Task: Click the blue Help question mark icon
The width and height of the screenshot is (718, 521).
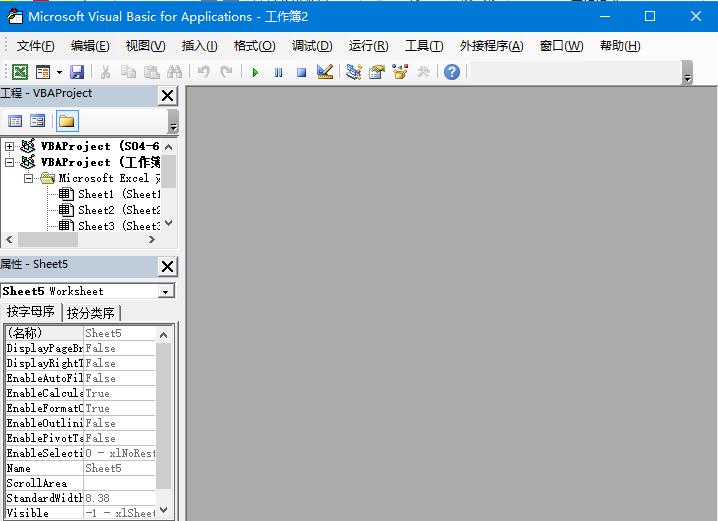Action: pos(452,72)
